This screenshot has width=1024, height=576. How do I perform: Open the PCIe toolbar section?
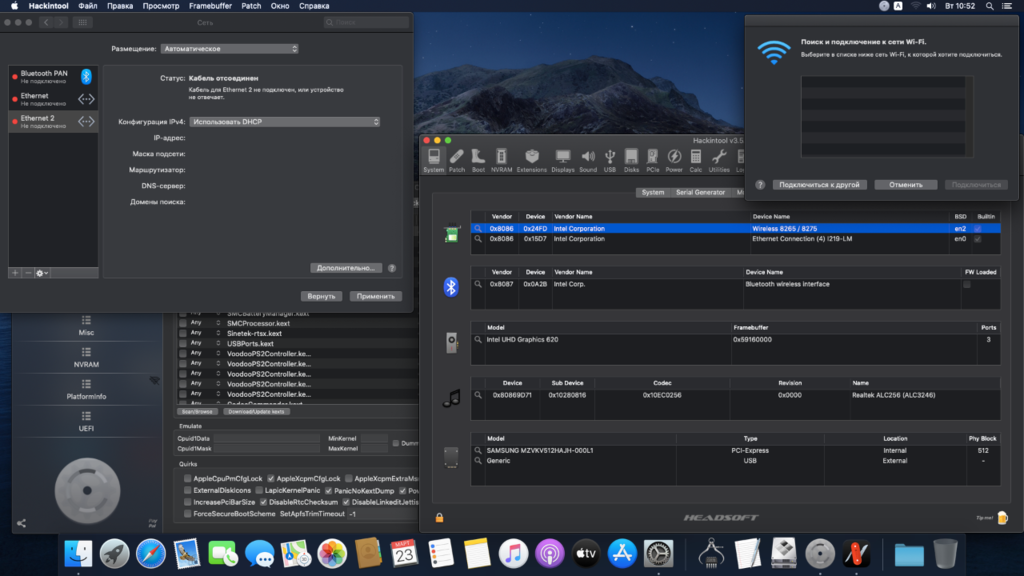click(x=652, y=160)
